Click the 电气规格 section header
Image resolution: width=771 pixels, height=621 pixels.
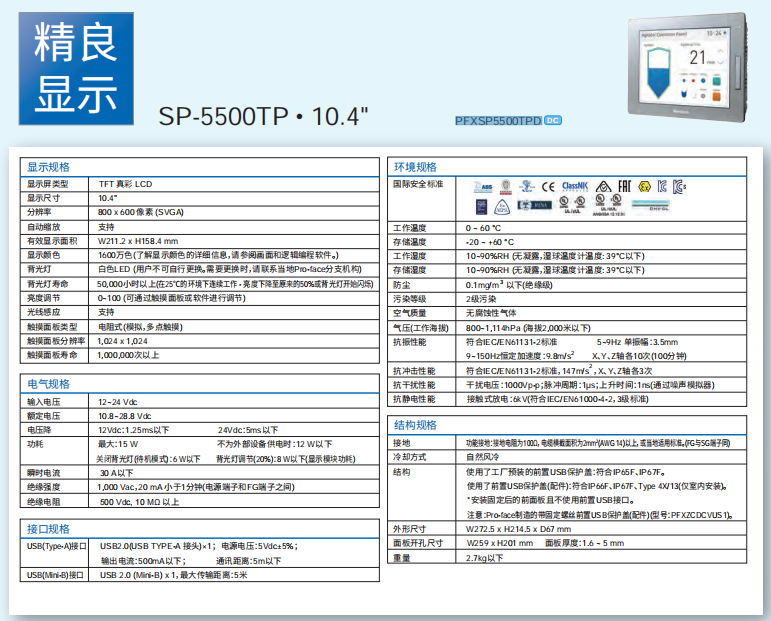tap(48, 384)
